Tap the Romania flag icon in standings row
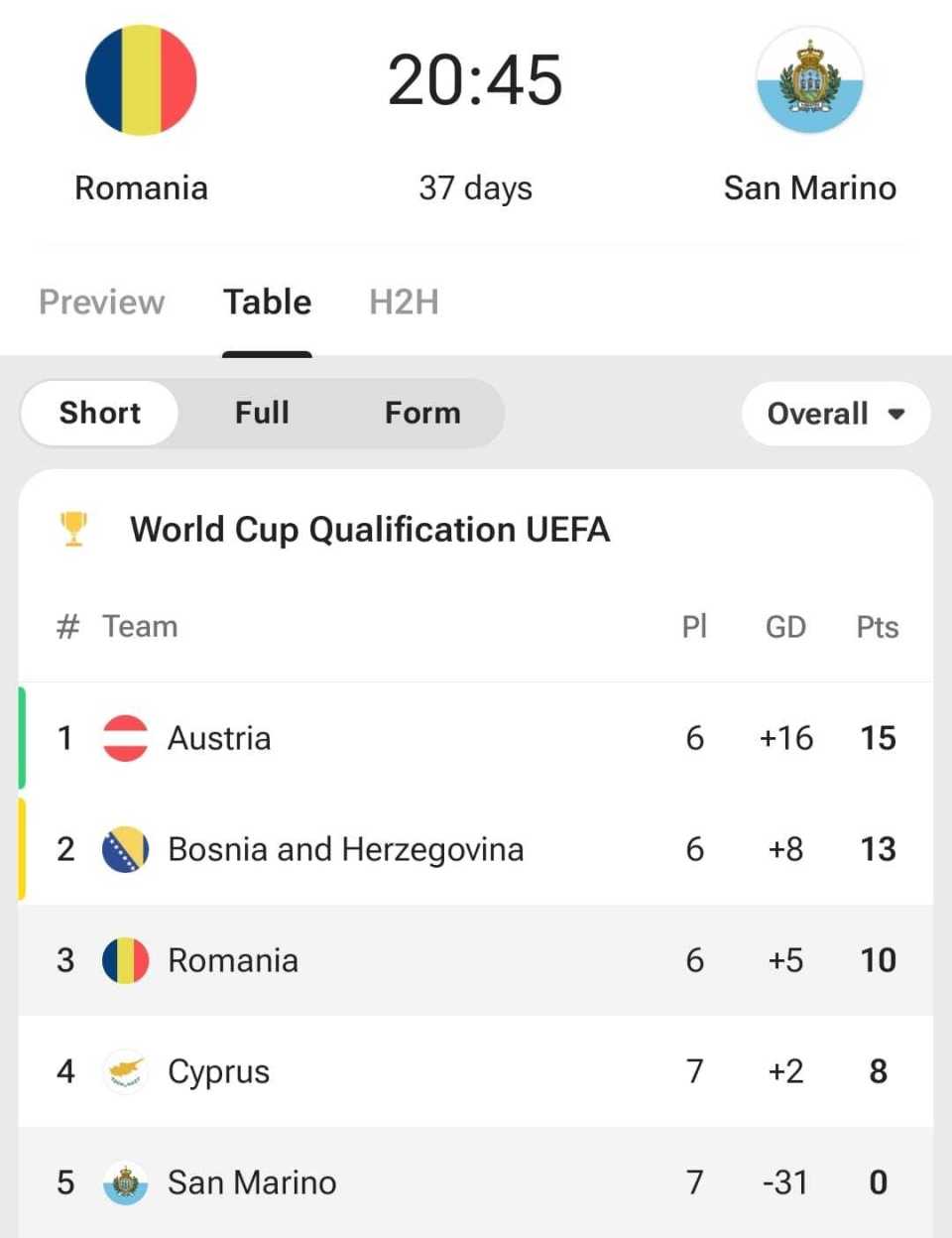The image size is (952, 1238). click(126, 960)
